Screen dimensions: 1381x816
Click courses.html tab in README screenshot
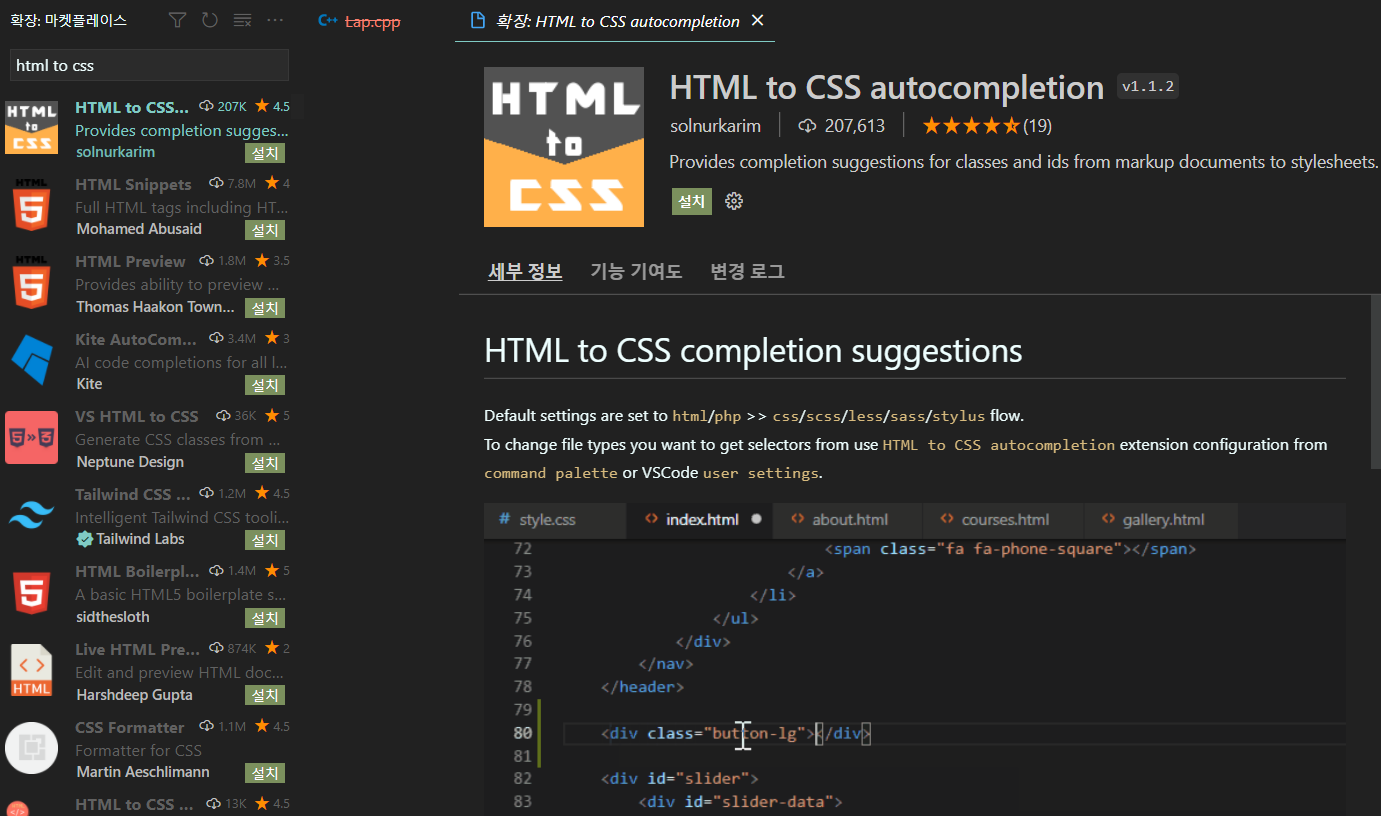(1005, 520)
